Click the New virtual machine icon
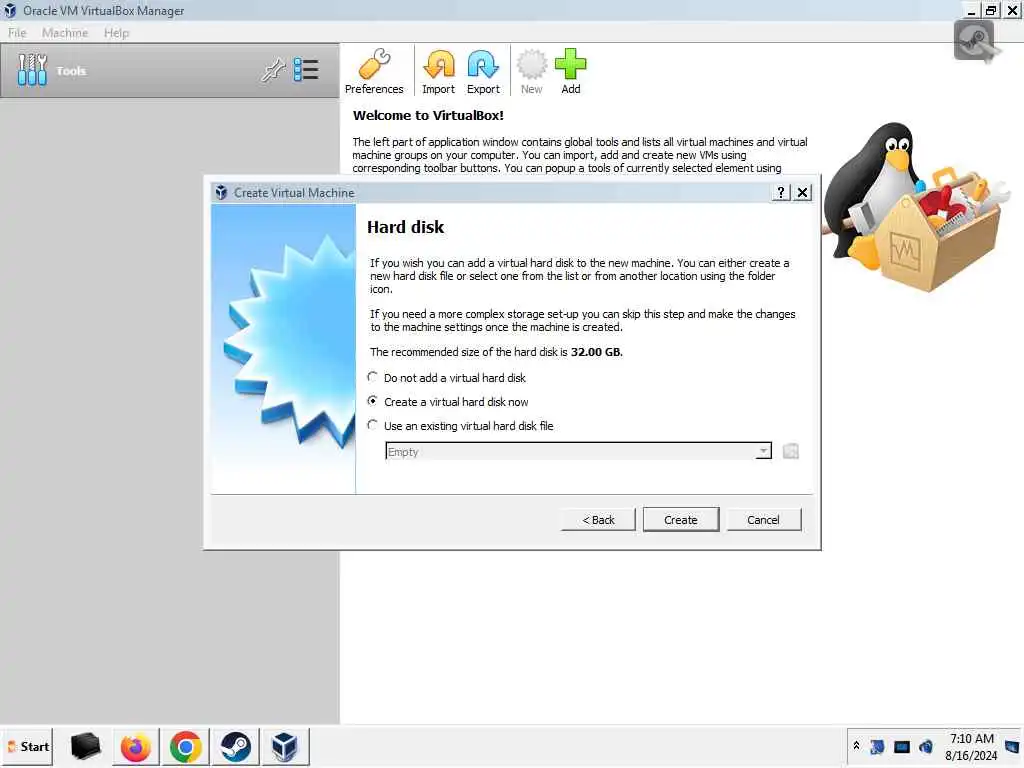Image resolution: width=1024 pixels, height=768 pixels. [x=532, y=72]
